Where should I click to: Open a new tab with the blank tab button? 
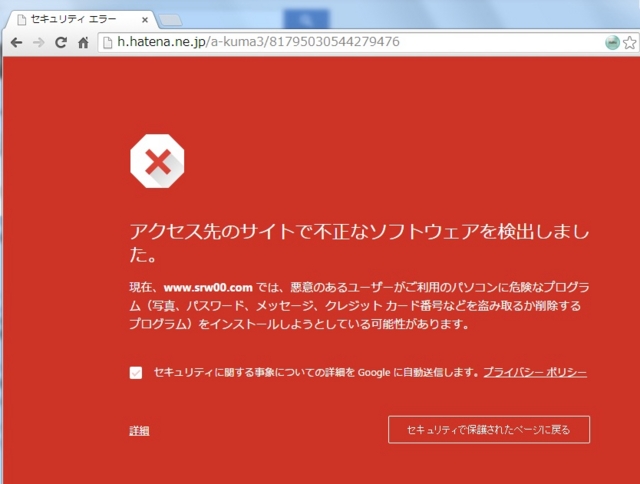[170, 20]
